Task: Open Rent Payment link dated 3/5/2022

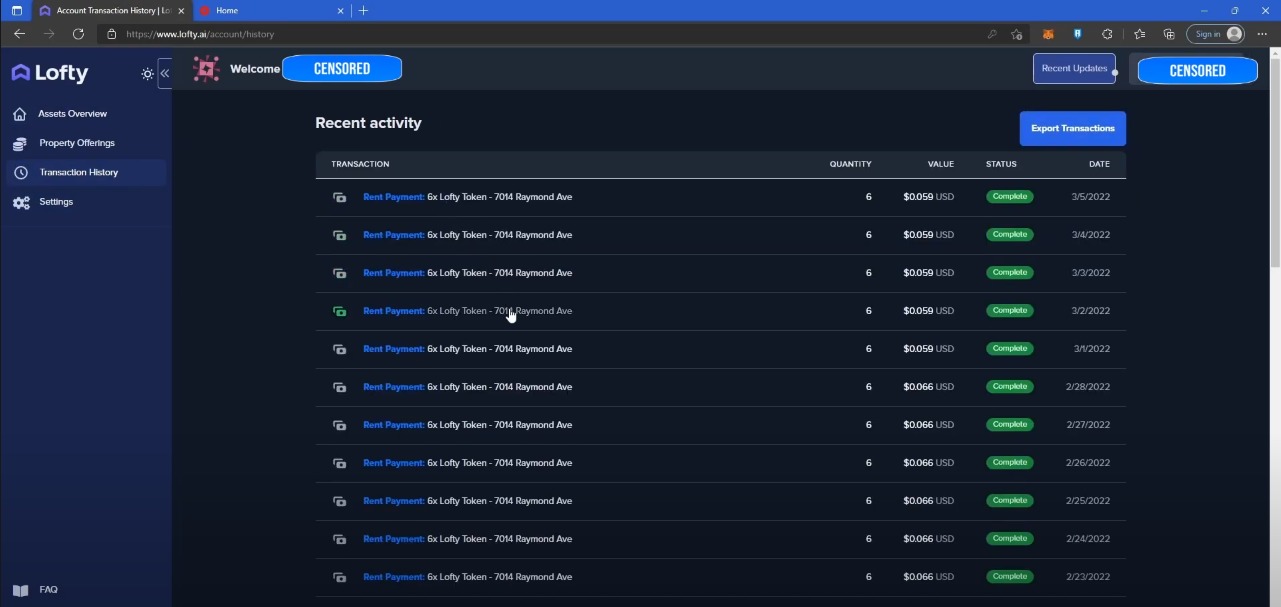Action: click(x=394, y=197)
